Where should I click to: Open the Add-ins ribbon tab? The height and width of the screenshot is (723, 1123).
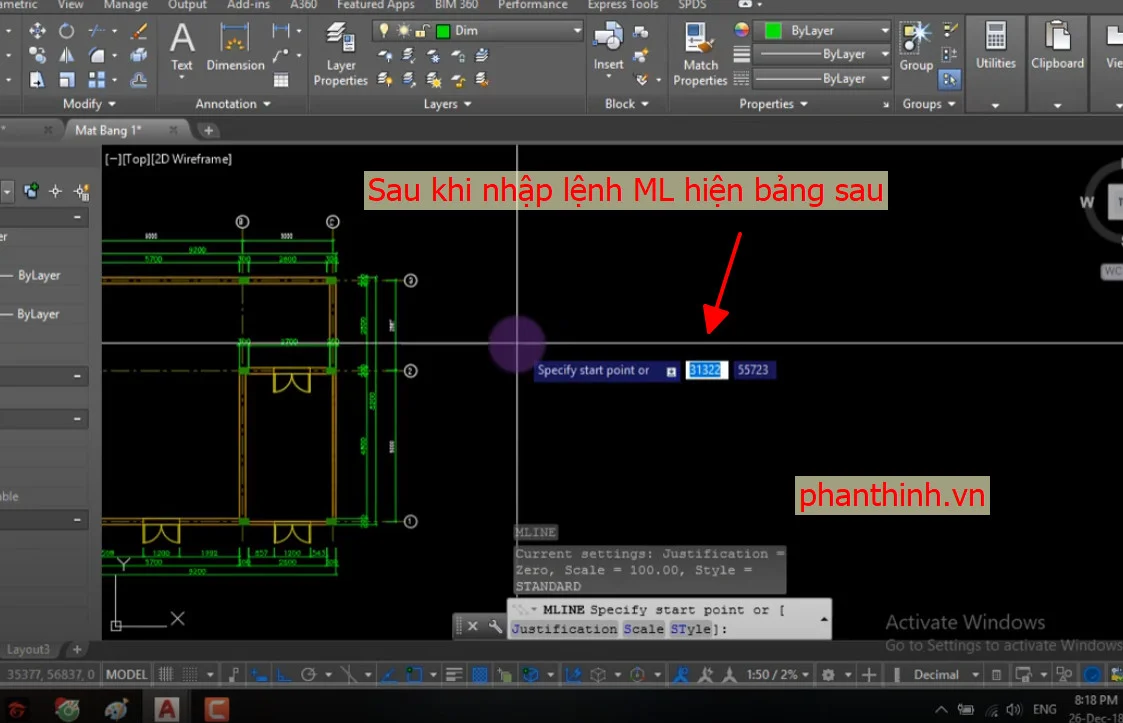249,5
